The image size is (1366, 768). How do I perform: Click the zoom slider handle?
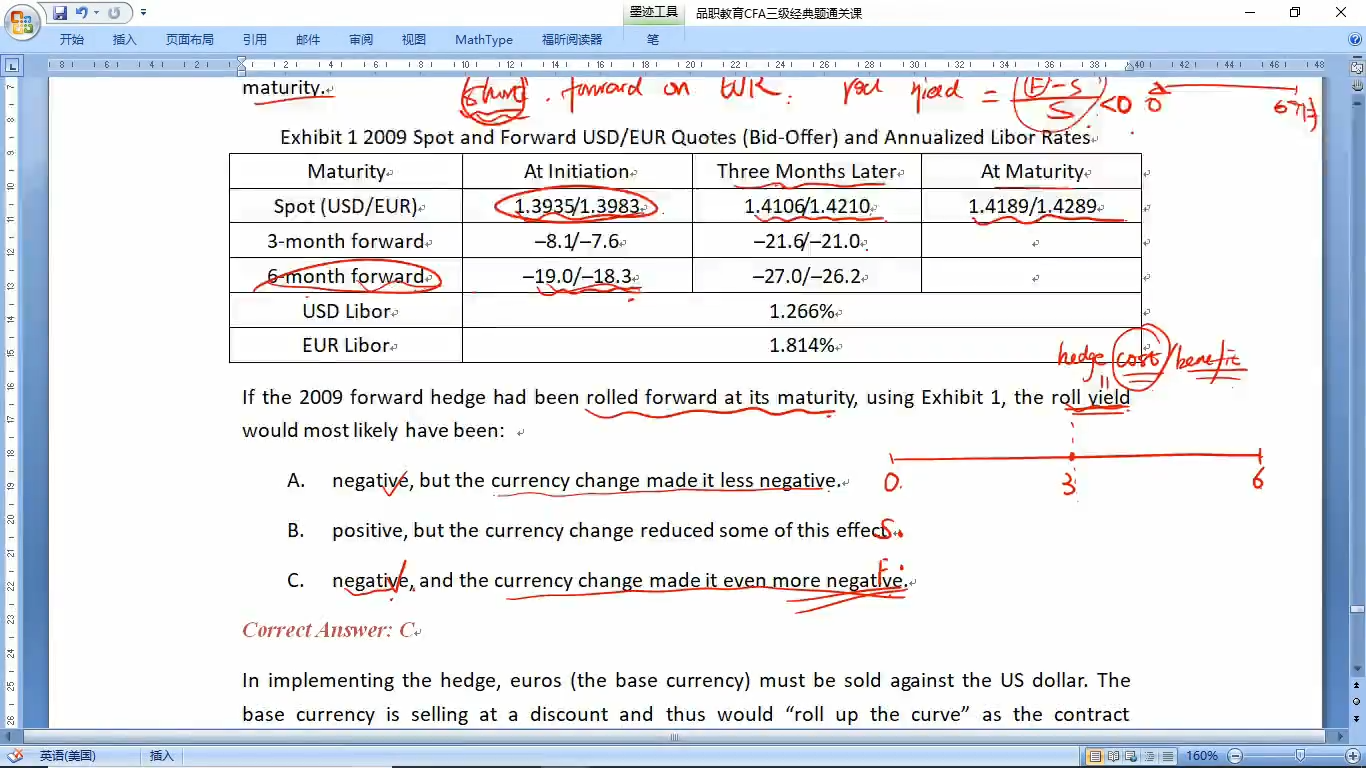[1299, 756]
